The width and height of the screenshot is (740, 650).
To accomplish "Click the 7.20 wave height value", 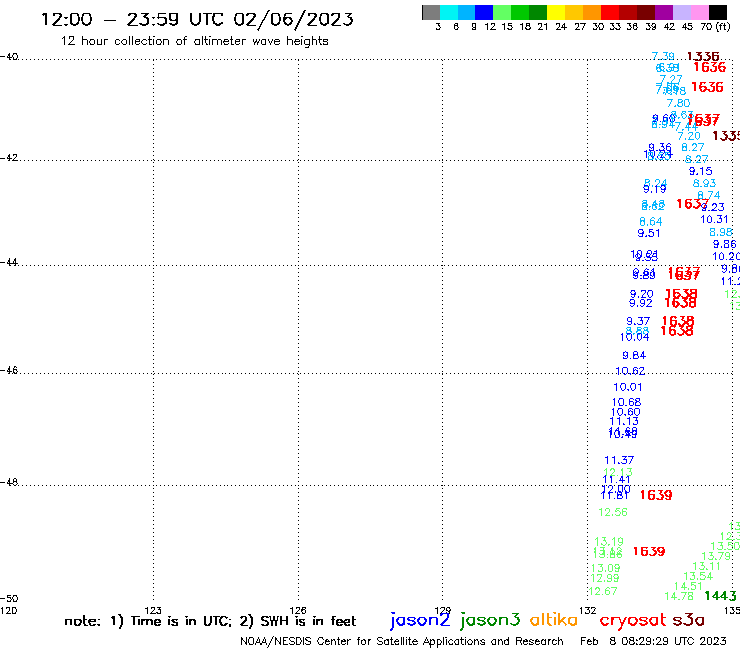I will coord(689,136).
